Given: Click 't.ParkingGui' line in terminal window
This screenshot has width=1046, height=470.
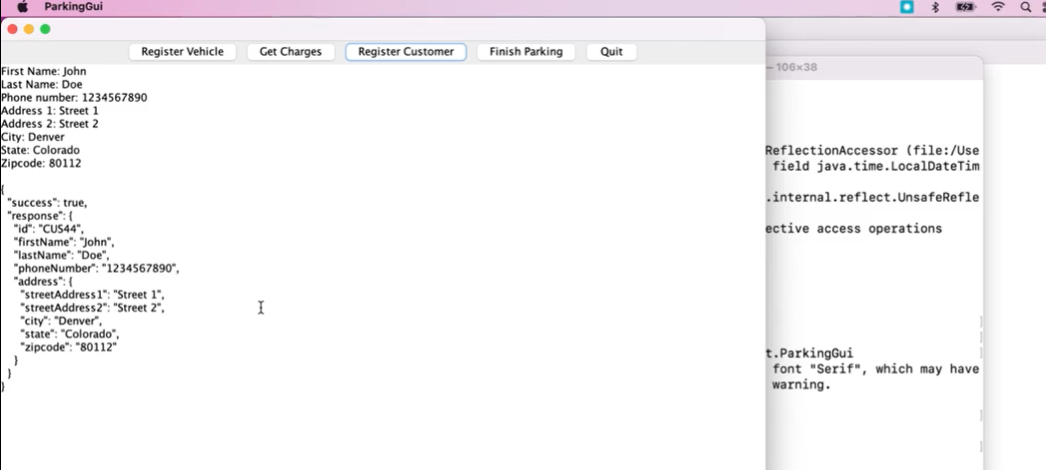Looking at the screenshot, I should pos(809,353).
